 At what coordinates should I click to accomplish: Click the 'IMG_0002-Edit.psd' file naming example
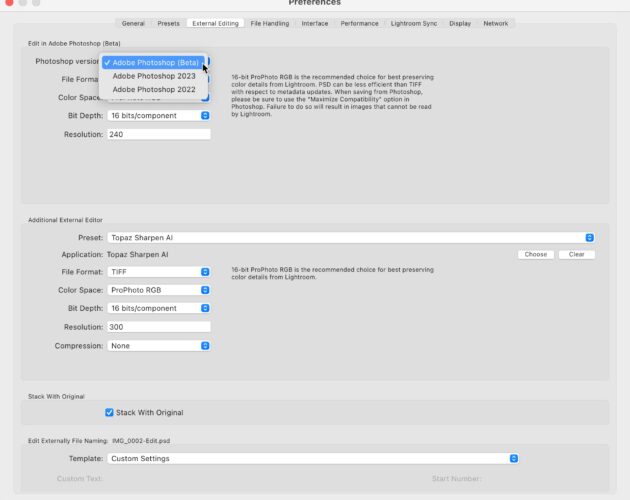point(141,441)
